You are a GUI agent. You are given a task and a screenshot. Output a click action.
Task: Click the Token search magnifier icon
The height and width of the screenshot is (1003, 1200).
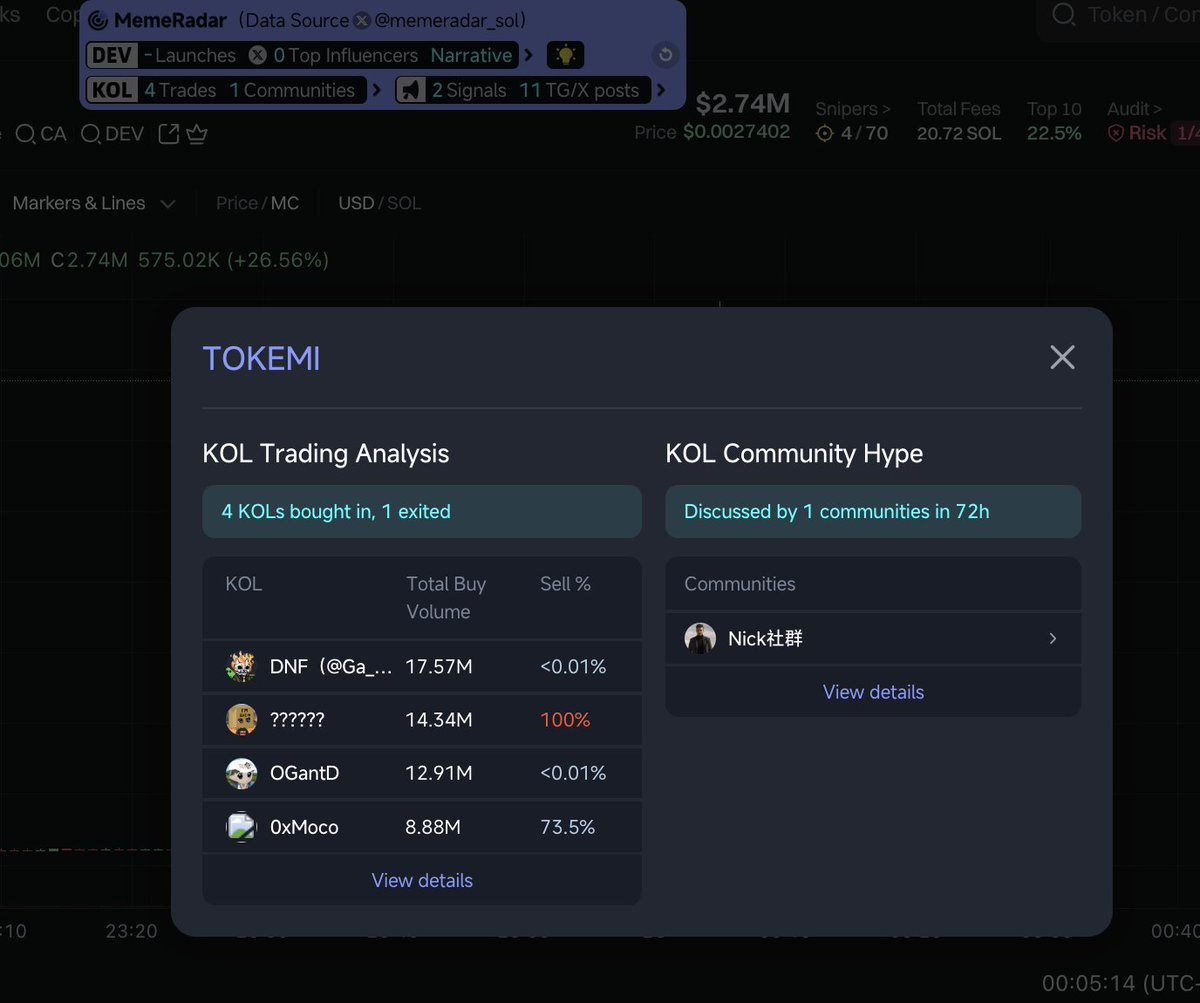[x=1065, y=15]
